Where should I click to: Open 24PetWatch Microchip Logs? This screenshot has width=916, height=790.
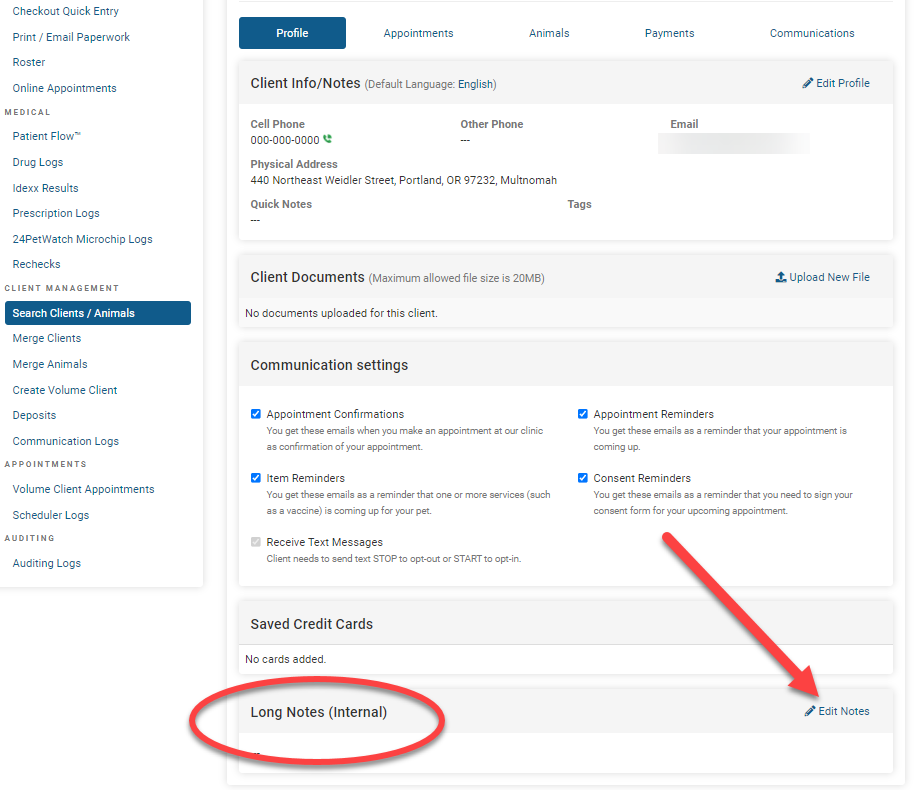pyautogui.click(x=82, y=239)
